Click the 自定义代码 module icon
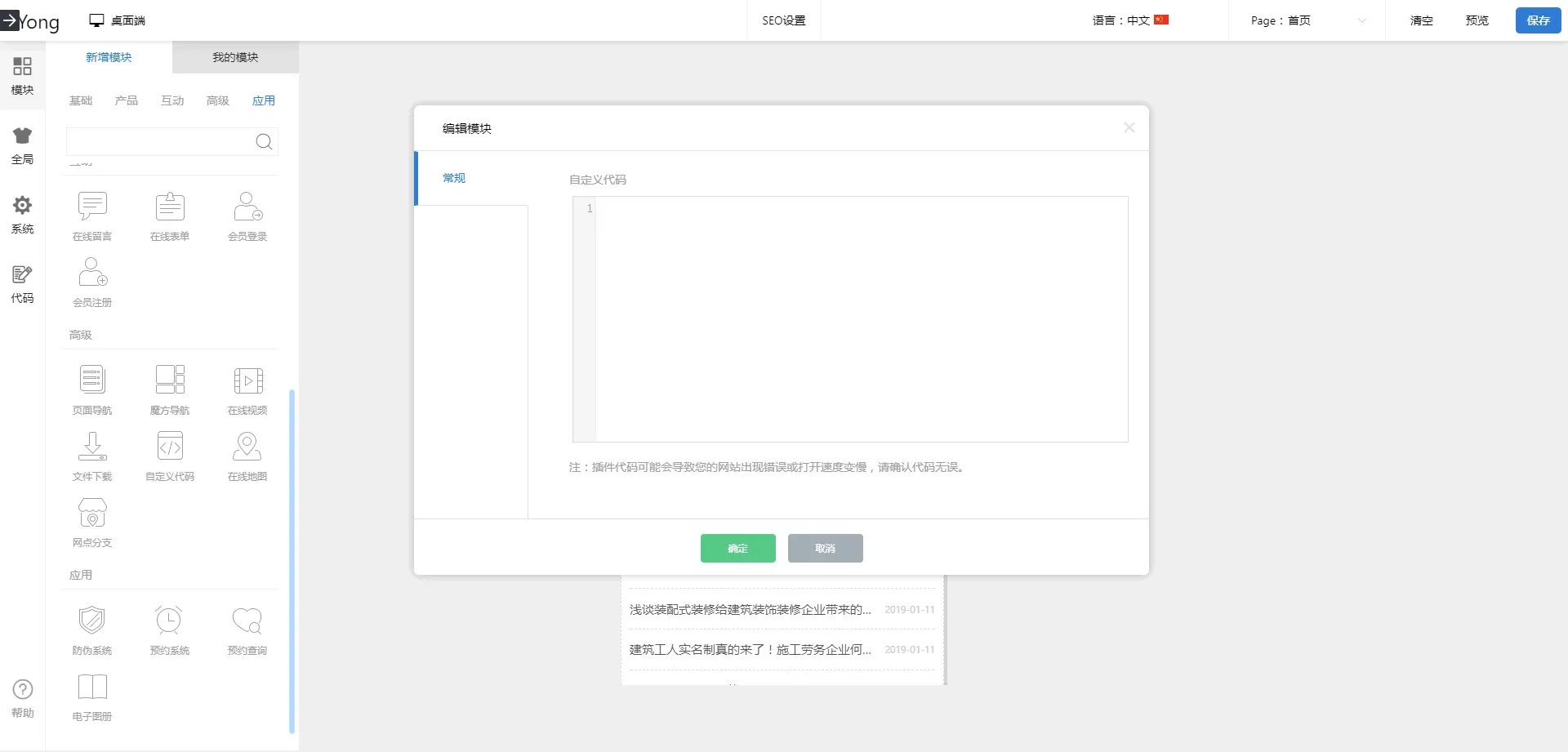 (170, 447)
